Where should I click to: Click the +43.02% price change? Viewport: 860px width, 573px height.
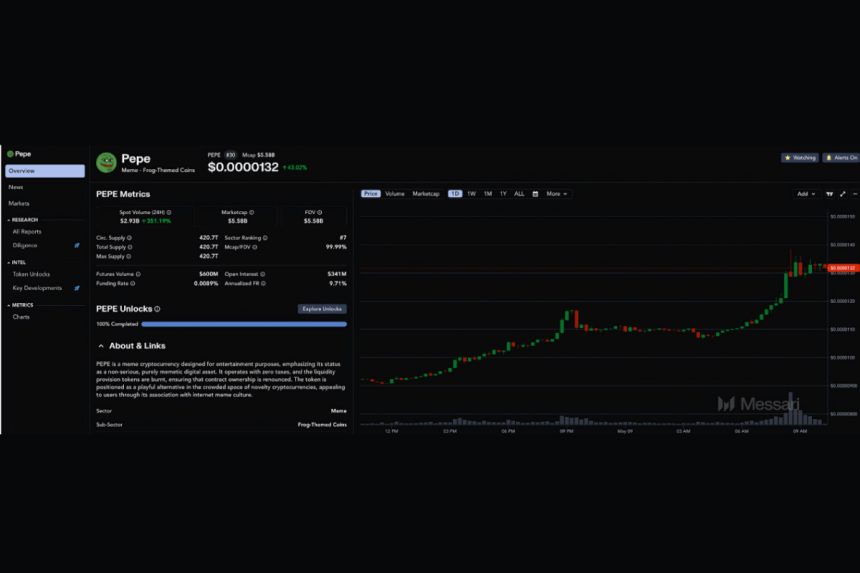295,168
